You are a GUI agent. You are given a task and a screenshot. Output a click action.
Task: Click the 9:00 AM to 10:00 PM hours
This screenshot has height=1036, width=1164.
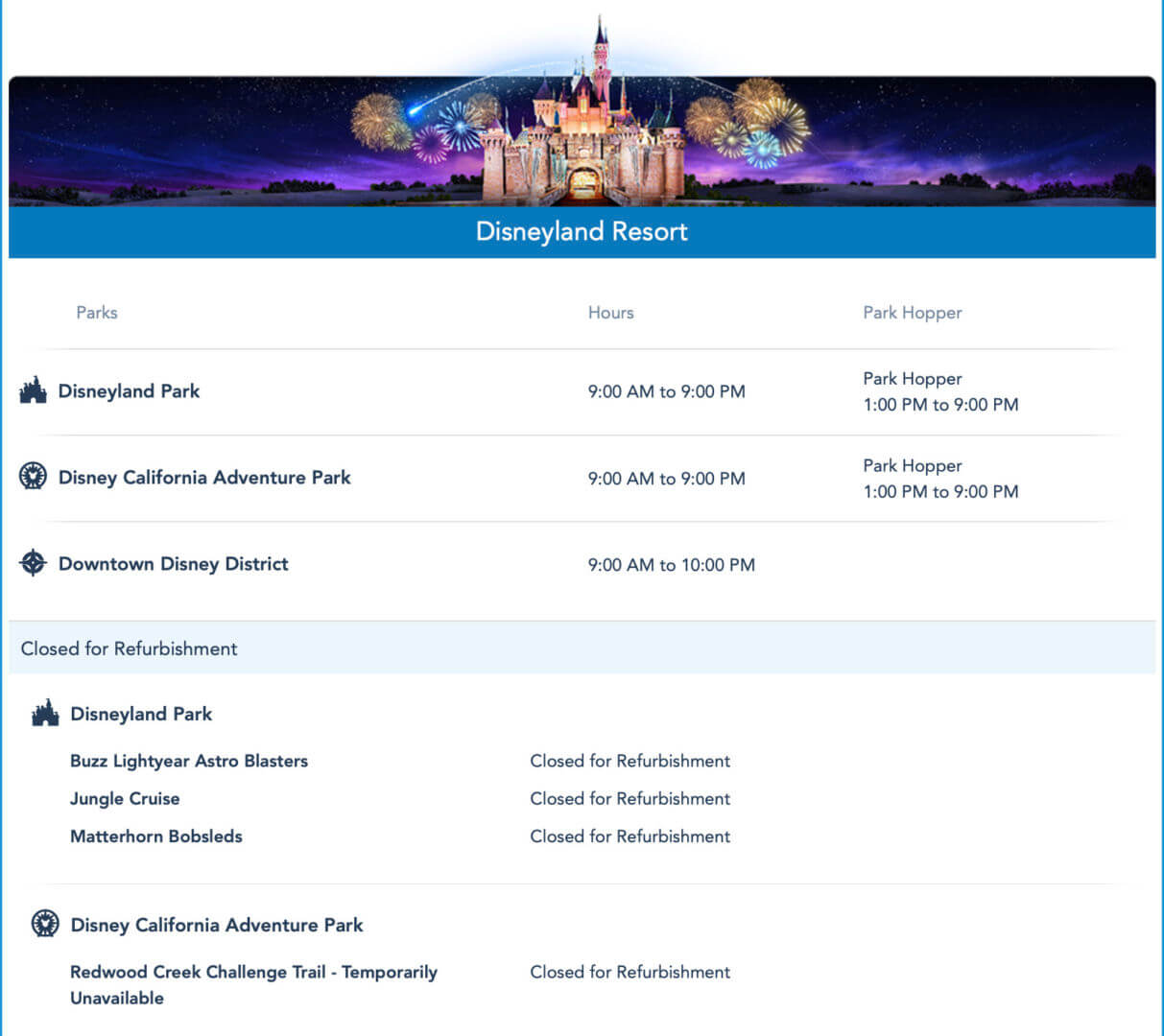point(672,565)
